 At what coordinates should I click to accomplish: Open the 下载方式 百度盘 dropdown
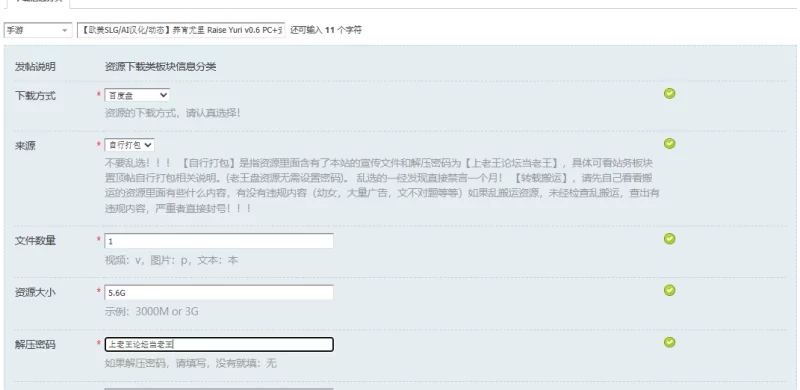(x=137, y=95)
